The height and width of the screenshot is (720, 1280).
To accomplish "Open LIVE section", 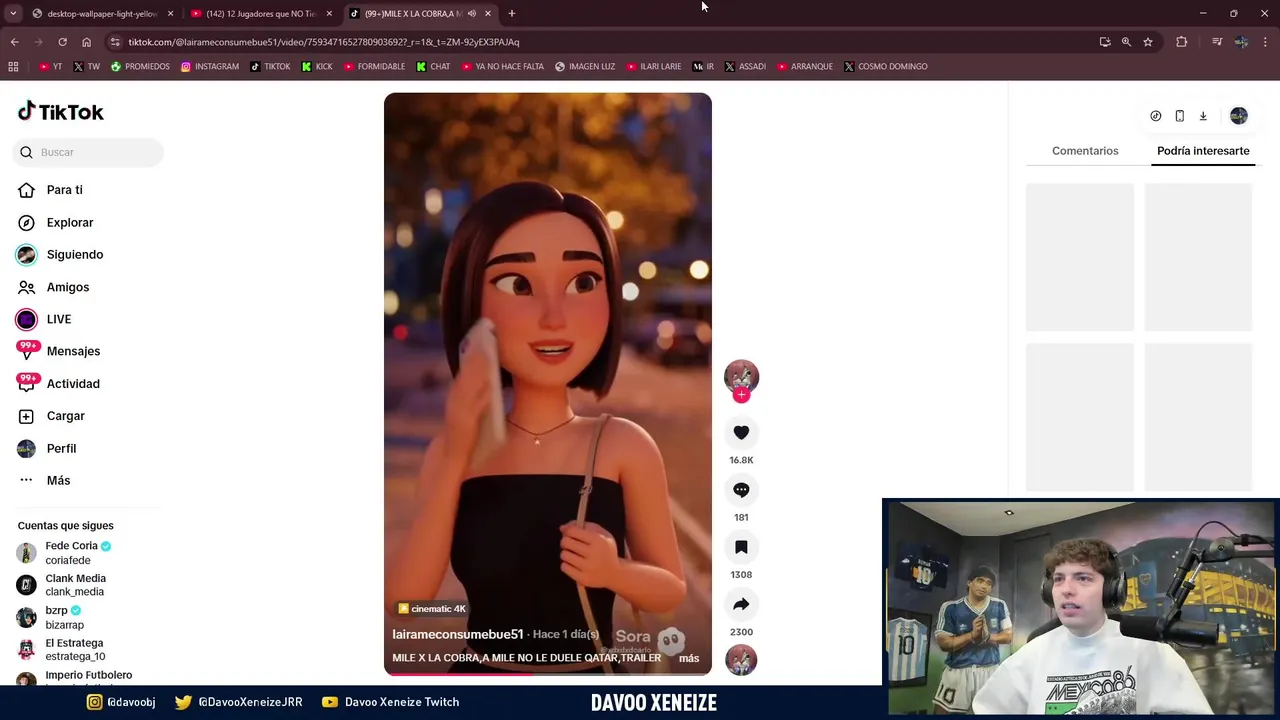I will (58, 319).
